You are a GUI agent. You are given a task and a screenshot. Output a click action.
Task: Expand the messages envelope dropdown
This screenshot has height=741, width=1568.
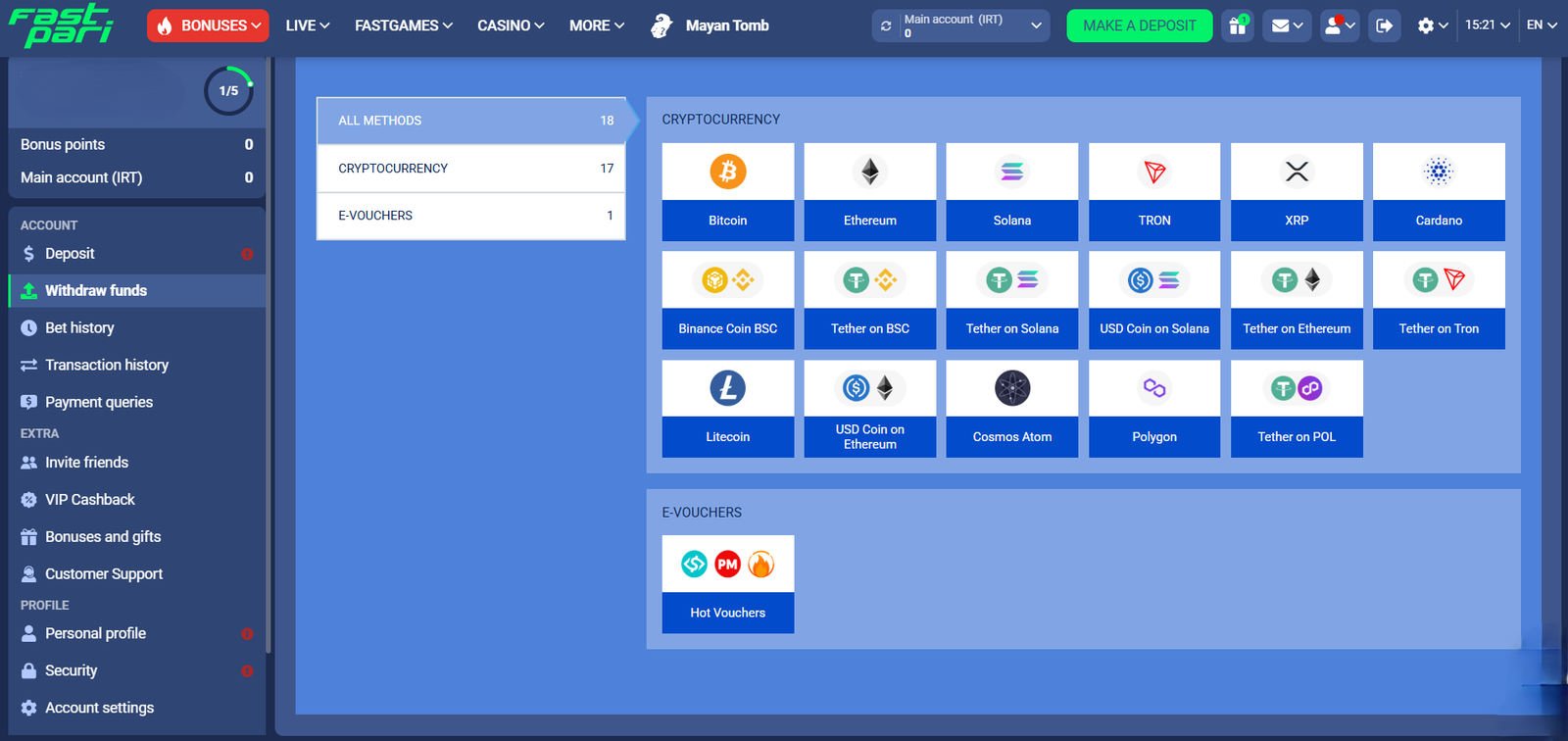(x=1286, y=25)
